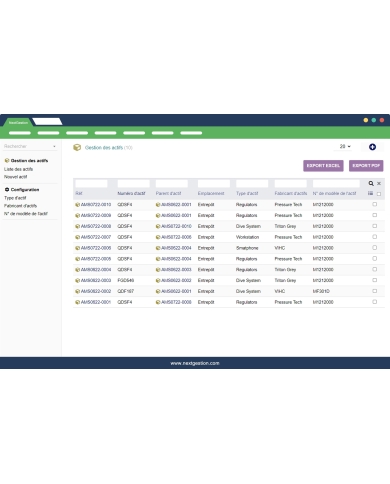This screenshot has height=484, width=390.
Task: Open the column selector list icon
Action: coord(370,193)
